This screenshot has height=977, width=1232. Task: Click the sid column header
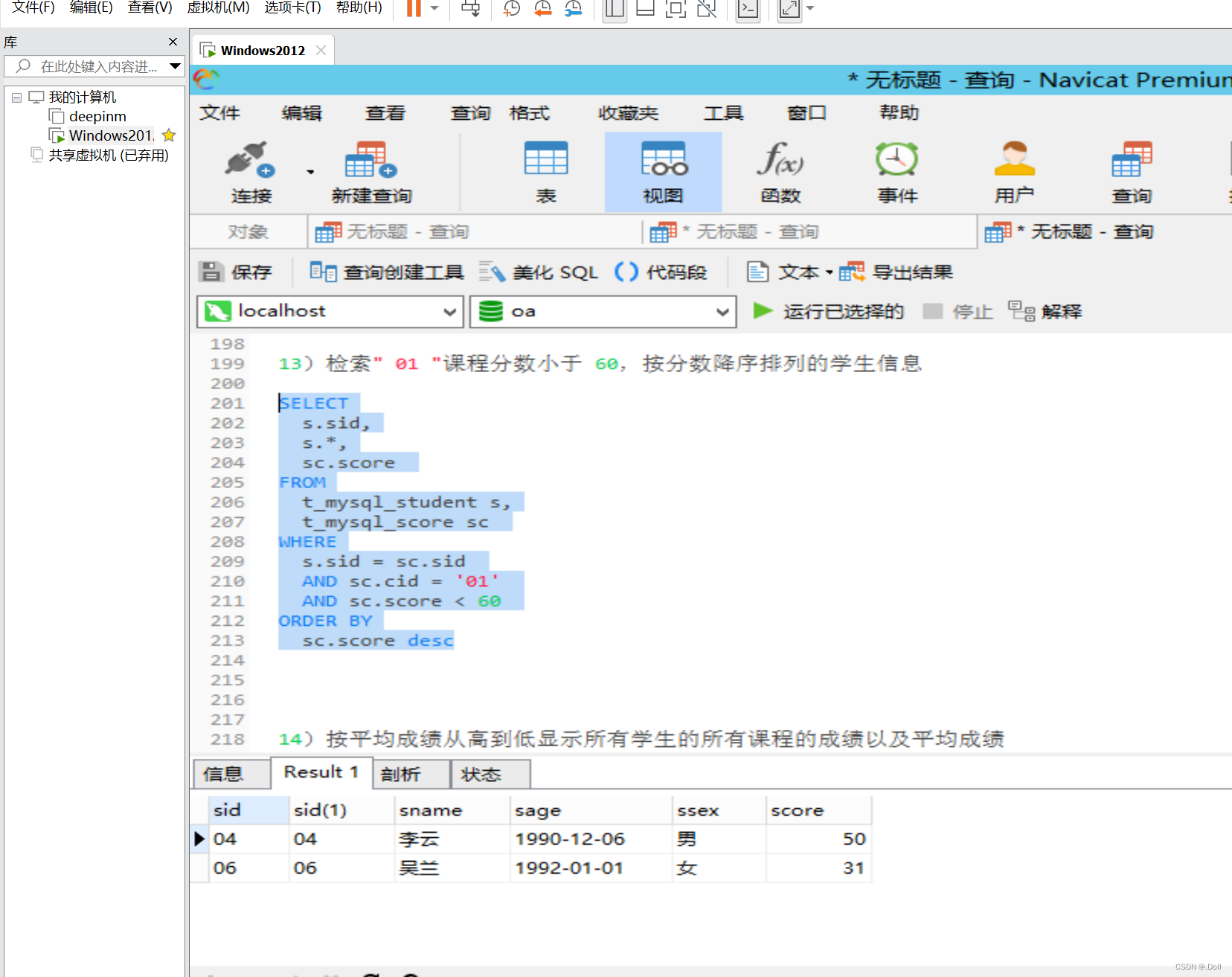249,810
